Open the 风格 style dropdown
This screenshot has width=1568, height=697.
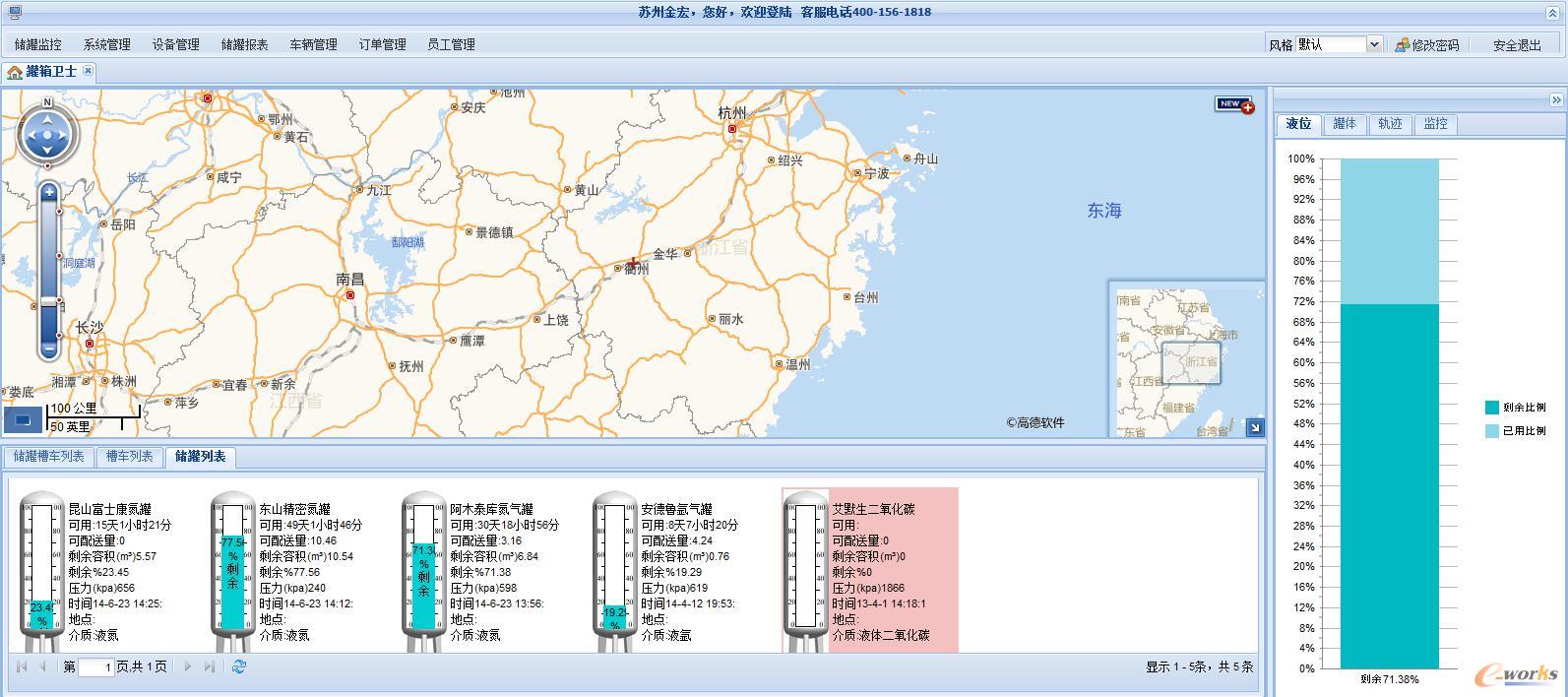[x=1375, y=44]
